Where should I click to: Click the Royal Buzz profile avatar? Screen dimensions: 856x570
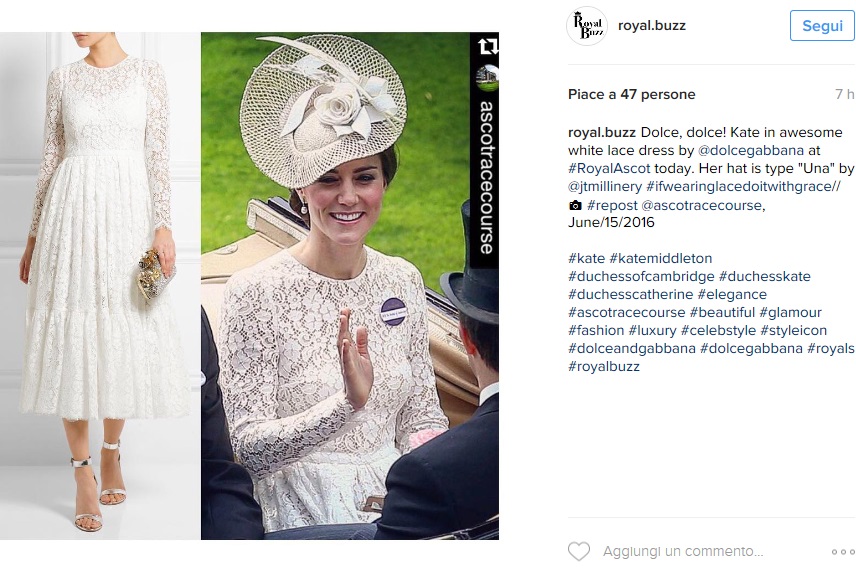pos(587,26)
